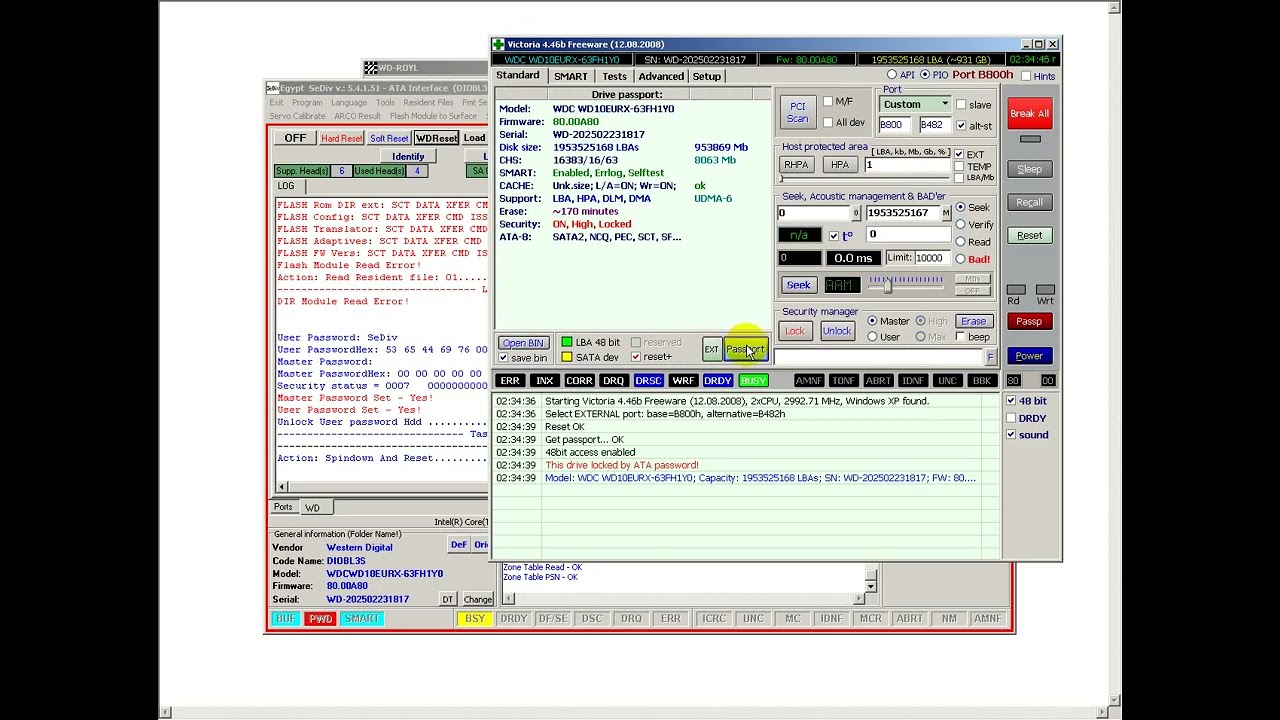This screenshot has height=720, width=1280.
Task: Toggle the TEMP checkbox
Action: click(959, 167)
